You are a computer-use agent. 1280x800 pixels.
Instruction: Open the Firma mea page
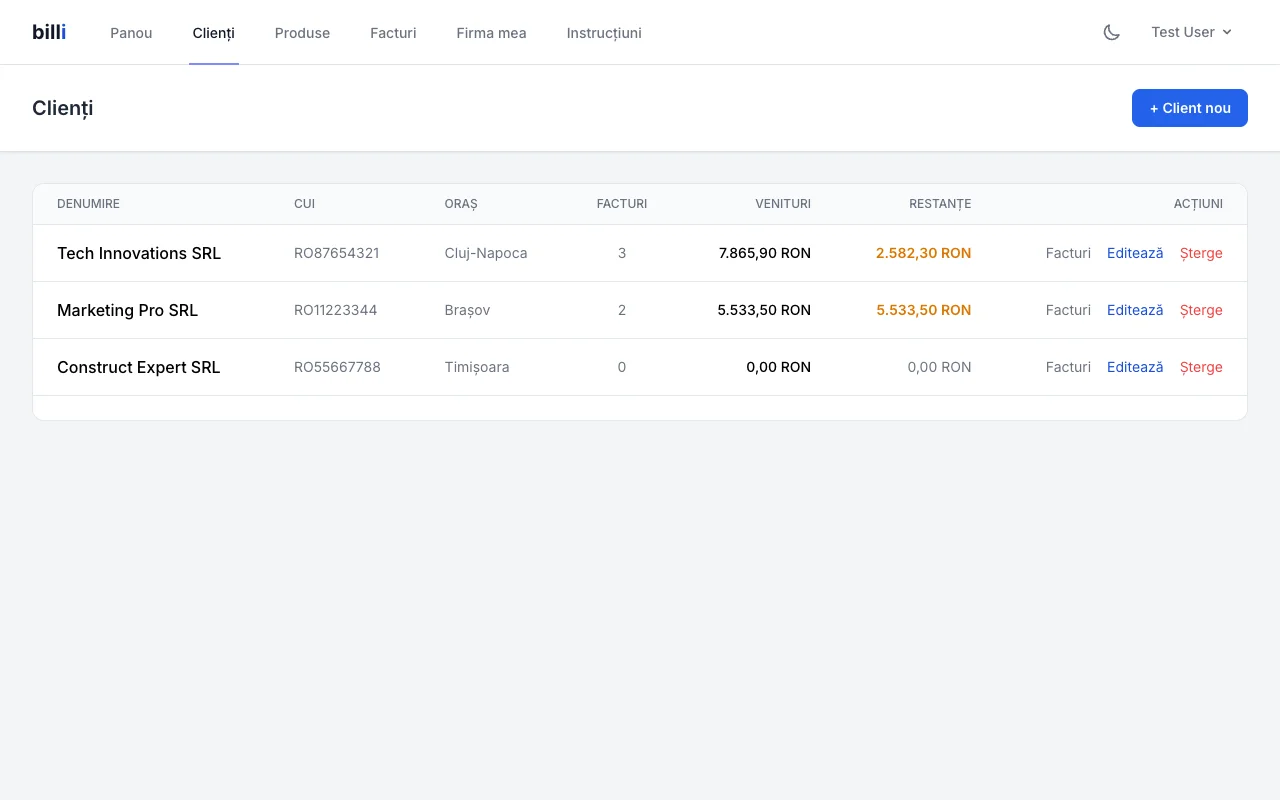pyautogui.click(x=491, y=33)
